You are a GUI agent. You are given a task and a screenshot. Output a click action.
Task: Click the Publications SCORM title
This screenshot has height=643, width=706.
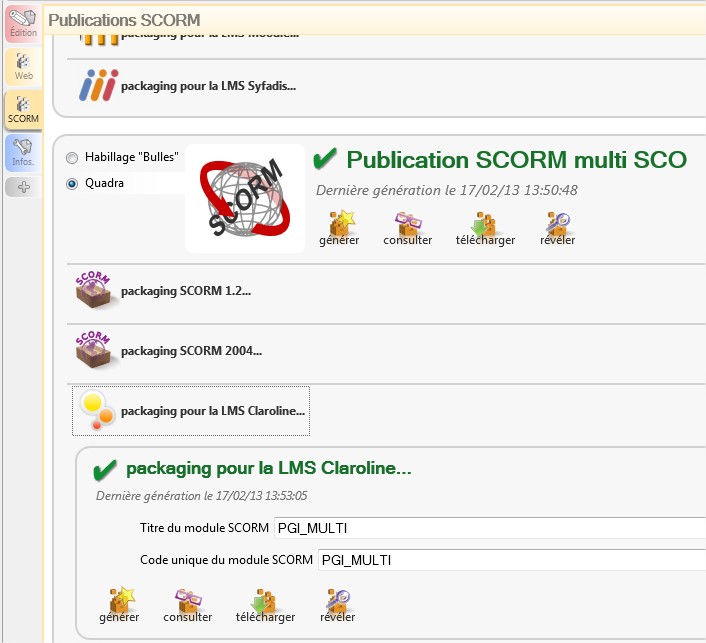coord(124,20)
